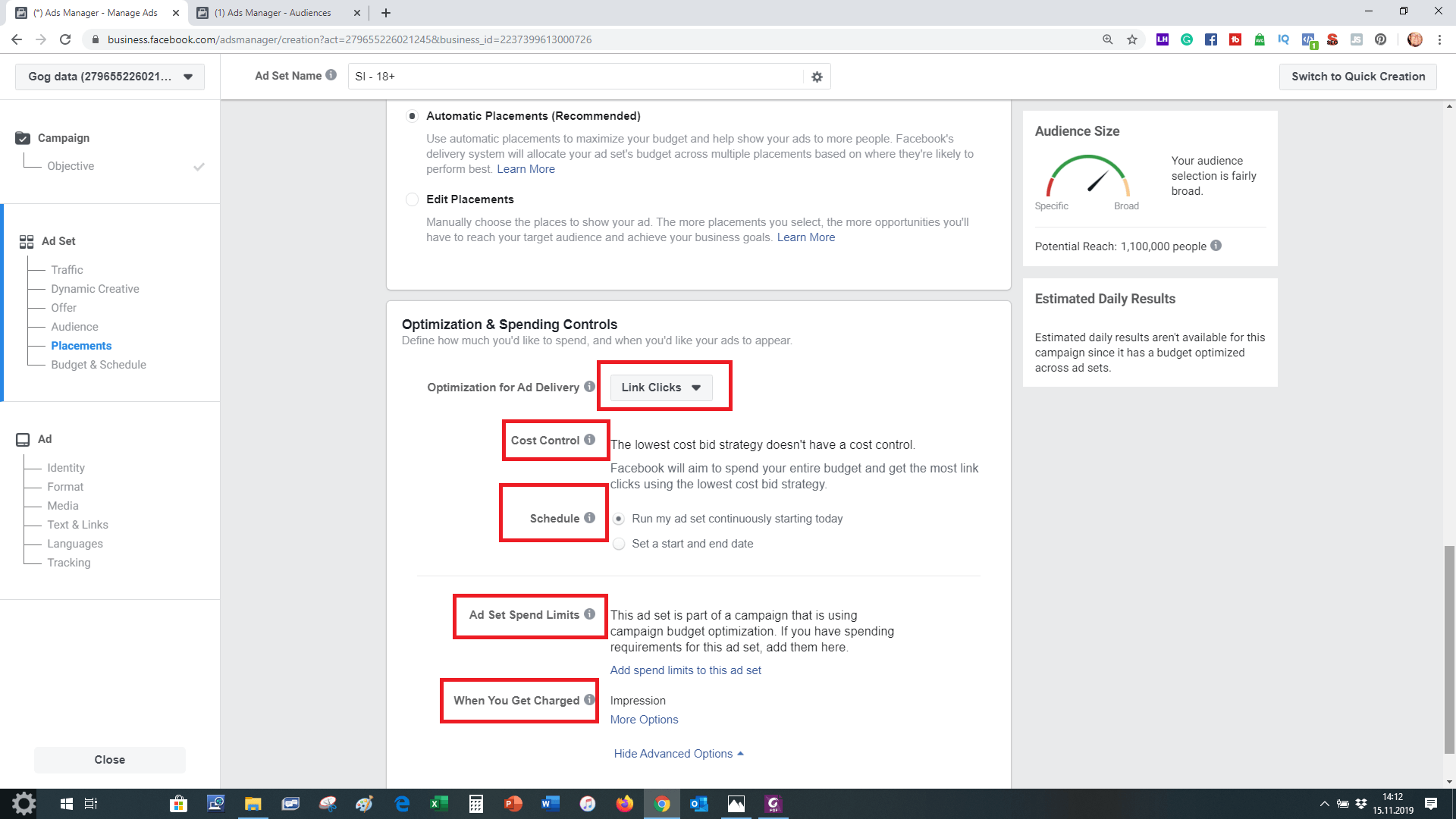The width and height of the screenshot is (1456, 819).
Task: Click Switch to Quick Creation button
Action: pyautogui.click(x=1357, y=77)
